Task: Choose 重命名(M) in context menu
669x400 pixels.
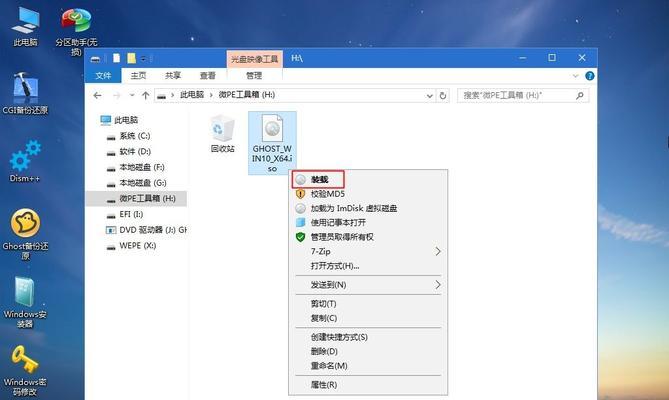Action: pyautogui.click(x=368, y=366)
